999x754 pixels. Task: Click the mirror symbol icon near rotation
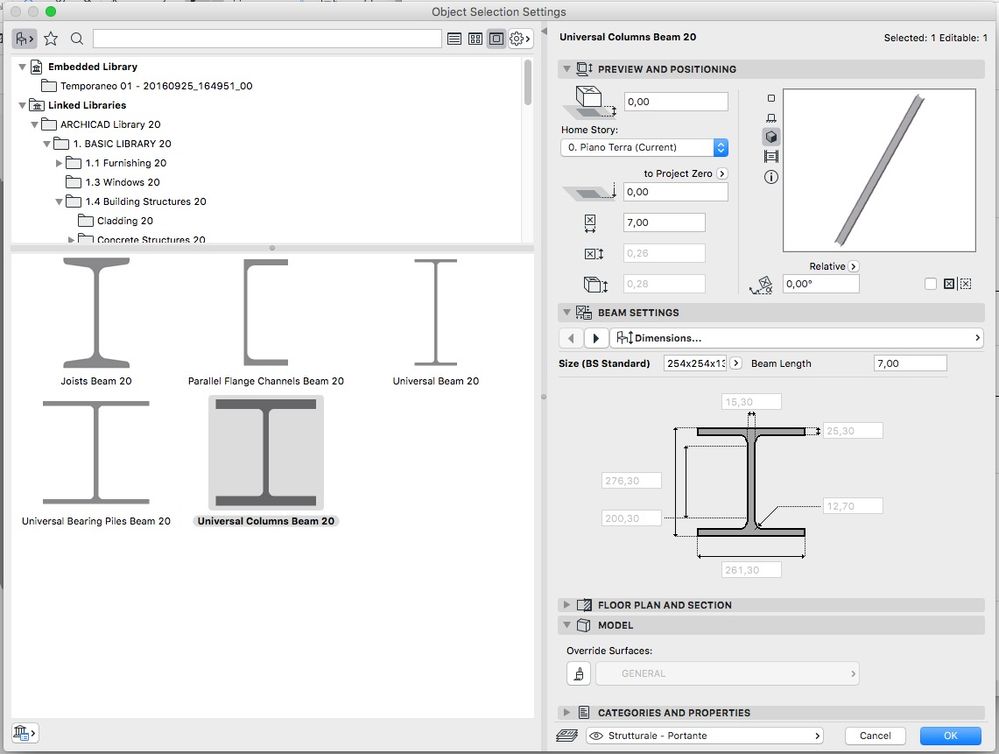[949, 284]
